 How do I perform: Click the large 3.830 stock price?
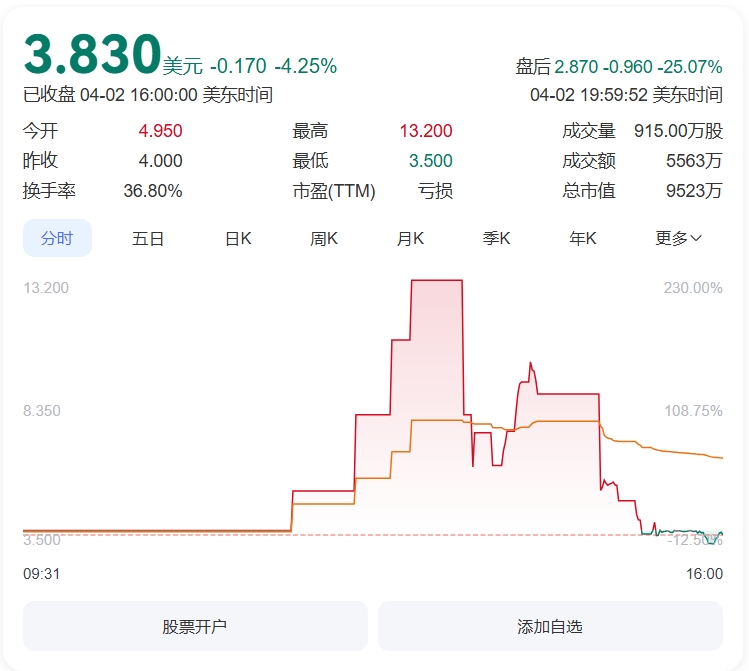pos(92,54)
